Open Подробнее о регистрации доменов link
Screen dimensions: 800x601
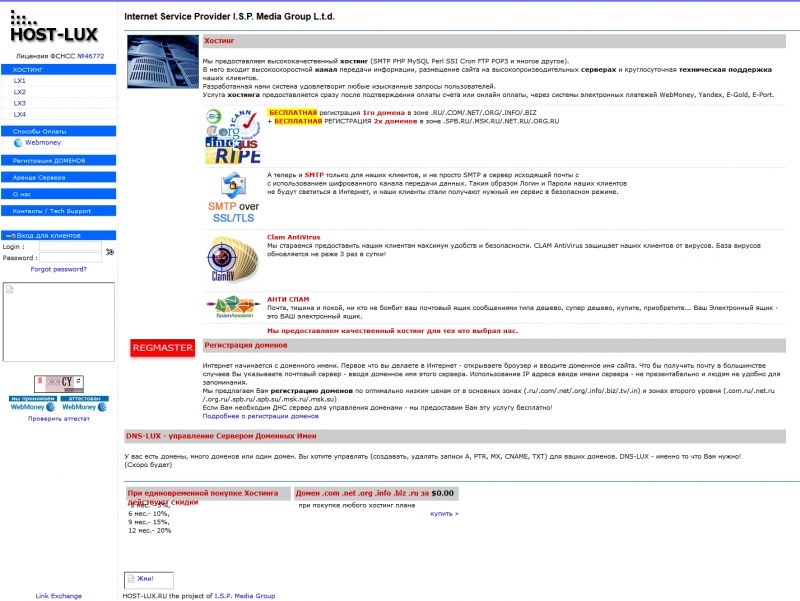click(x=261, y=416)
